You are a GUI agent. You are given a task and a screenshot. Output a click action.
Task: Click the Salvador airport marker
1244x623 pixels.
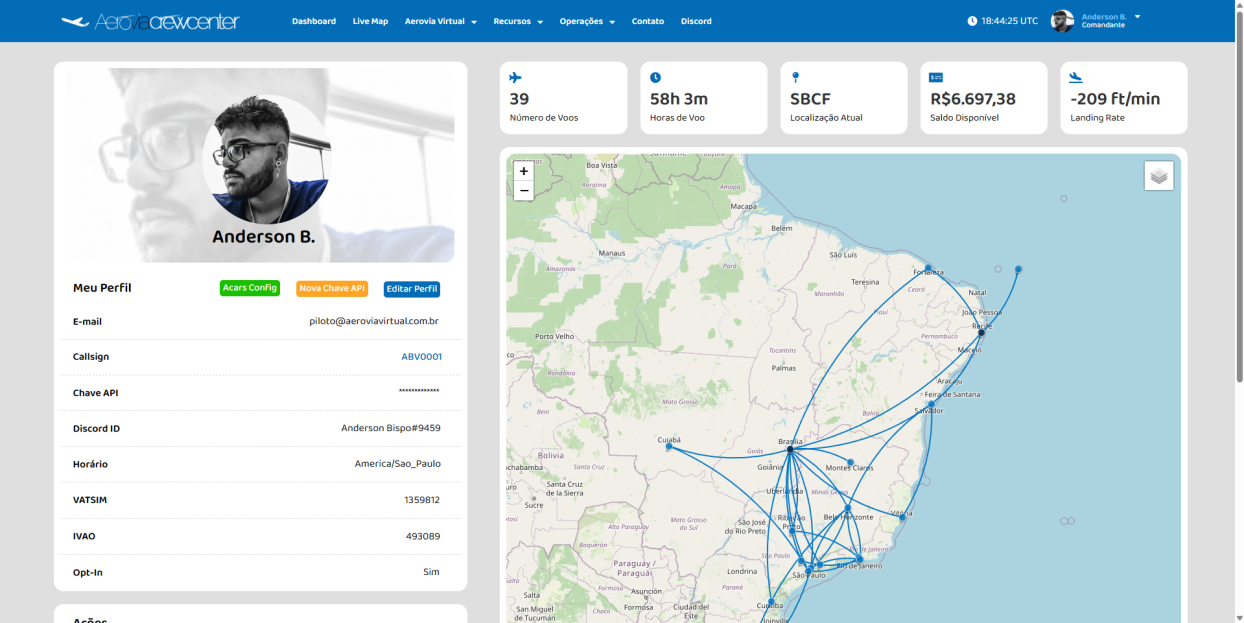point(931,405)
